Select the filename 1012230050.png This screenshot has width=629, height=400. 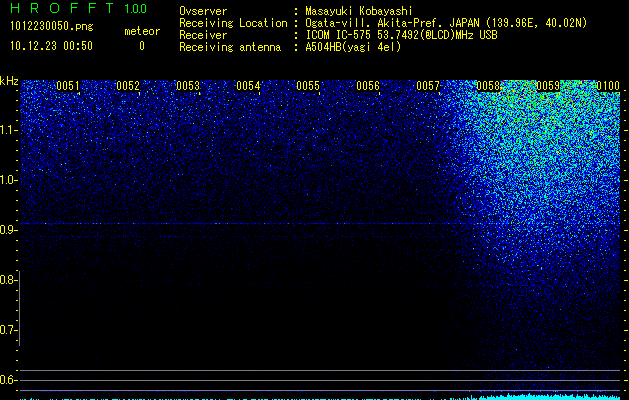coord(52,27)
